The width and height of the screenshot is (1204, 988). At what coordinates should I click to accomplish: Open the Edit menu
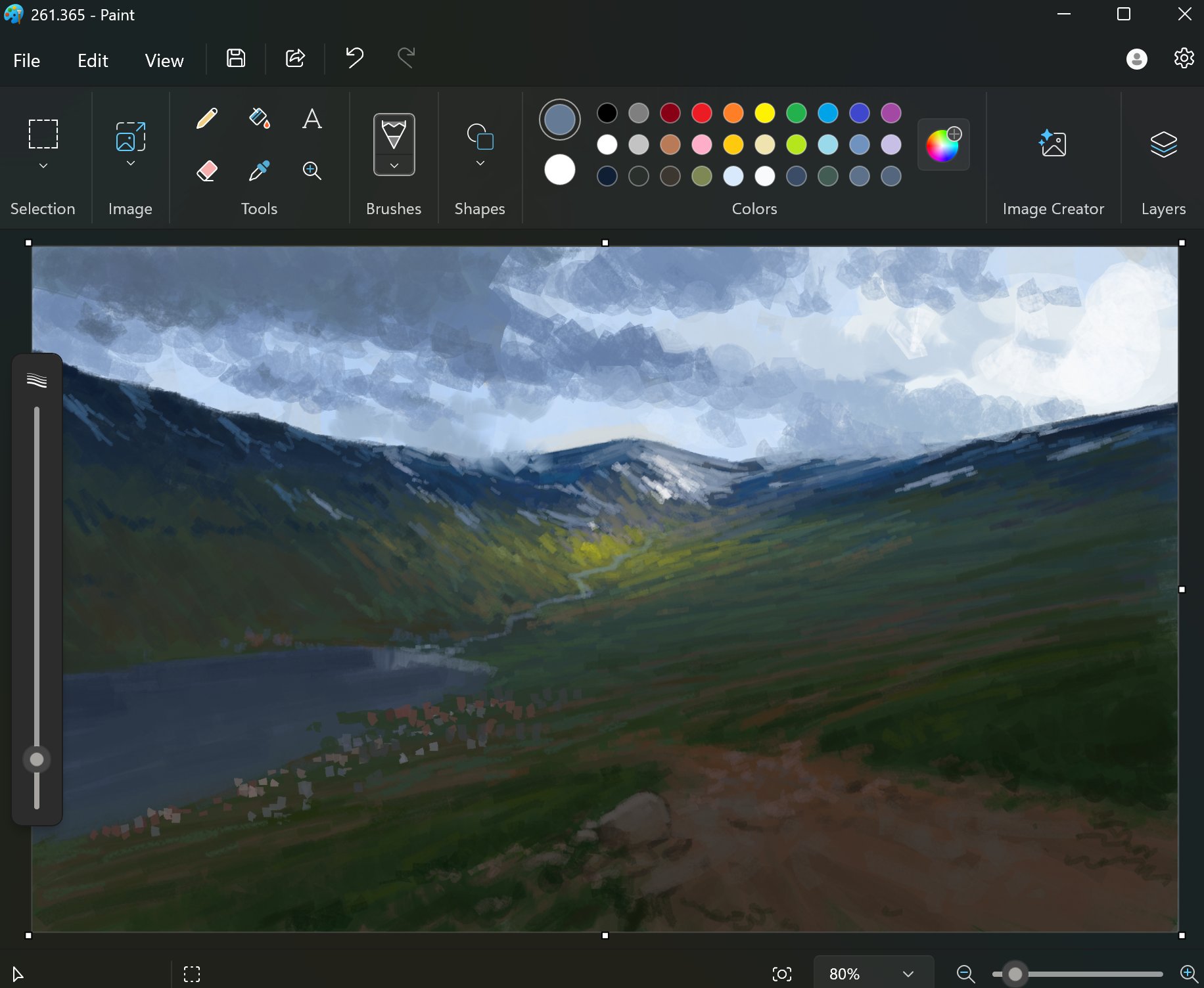click(93, 60)
